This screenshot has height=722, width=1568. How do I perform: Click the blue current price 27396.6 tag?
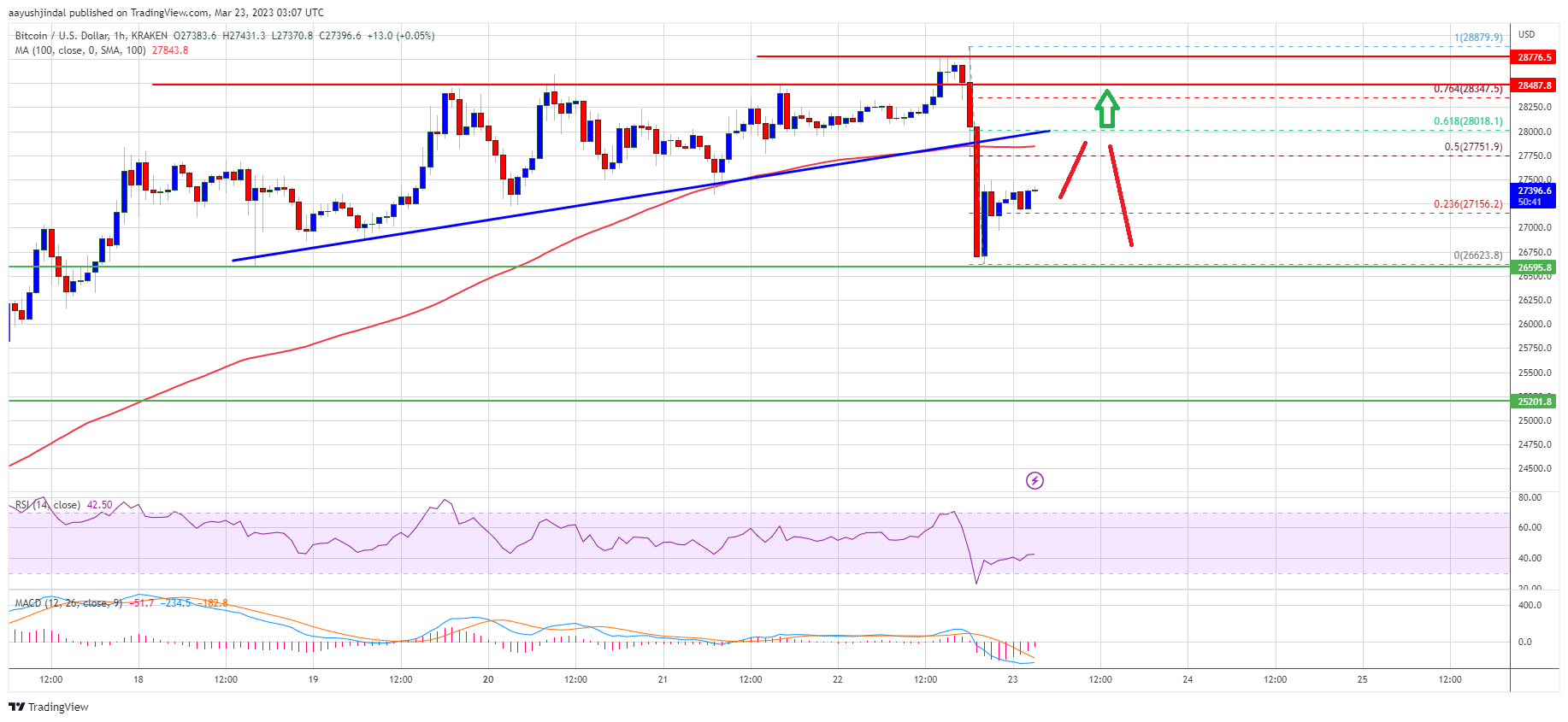click(1535, 196)
